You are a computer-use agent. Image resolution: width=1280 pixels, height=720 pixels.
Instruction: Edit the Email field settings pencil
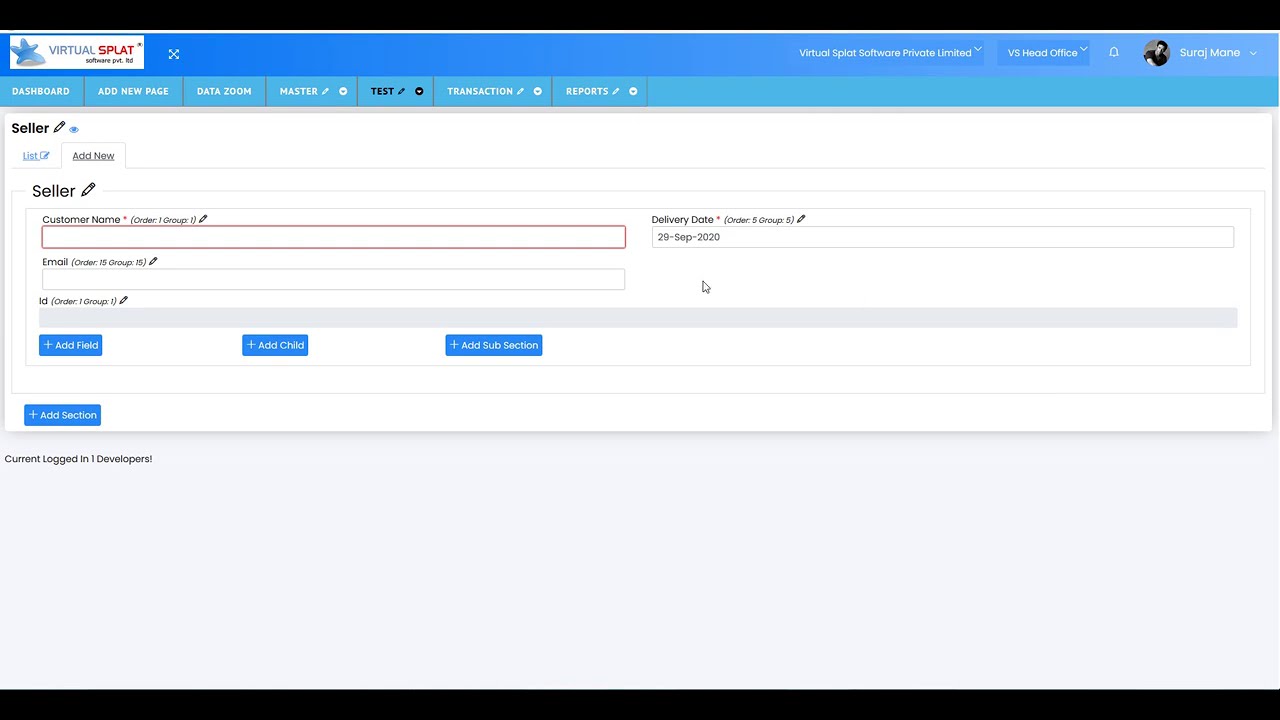[153, 262]
